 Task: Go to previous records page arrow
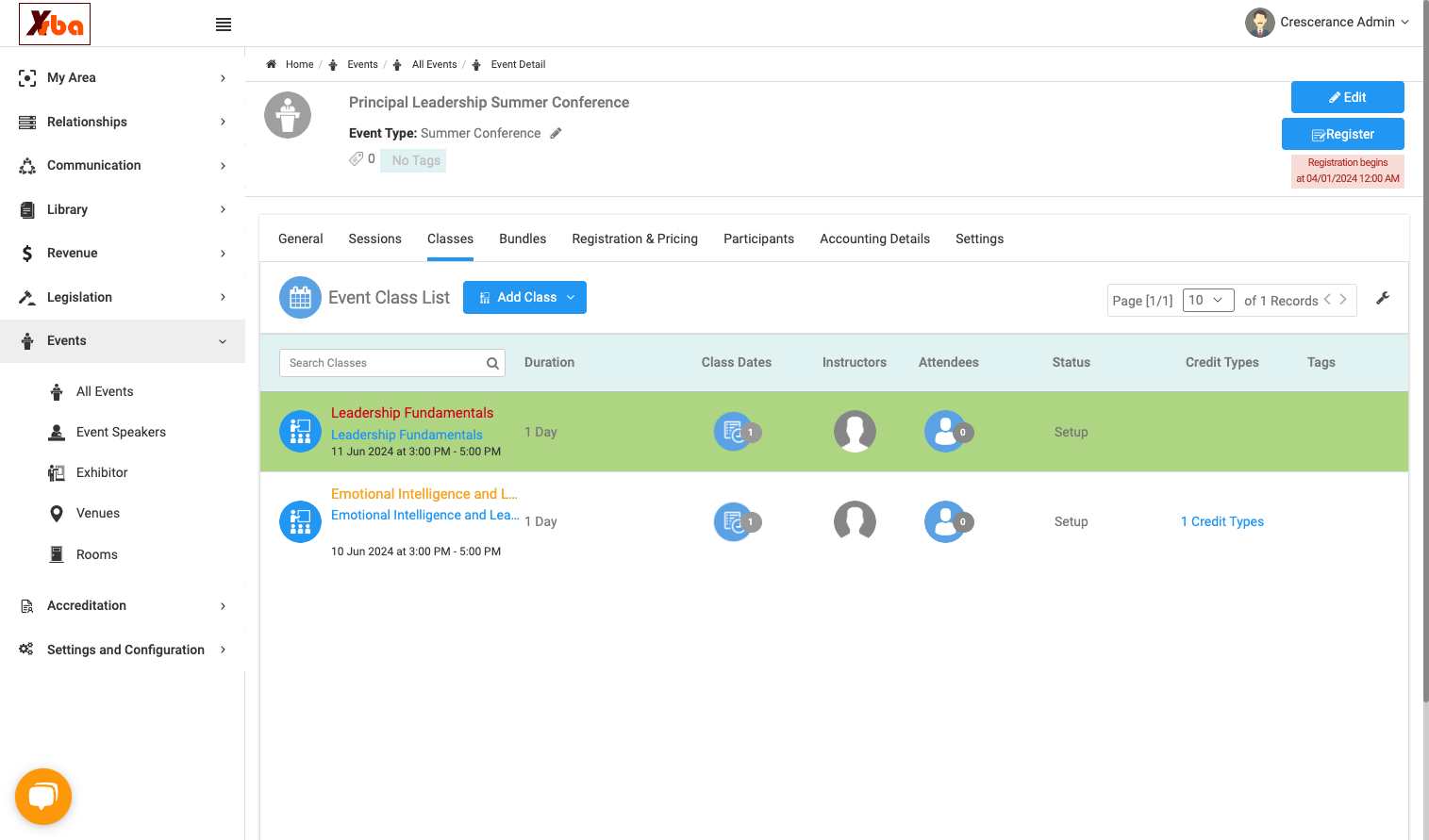(x=1327, y=299)
